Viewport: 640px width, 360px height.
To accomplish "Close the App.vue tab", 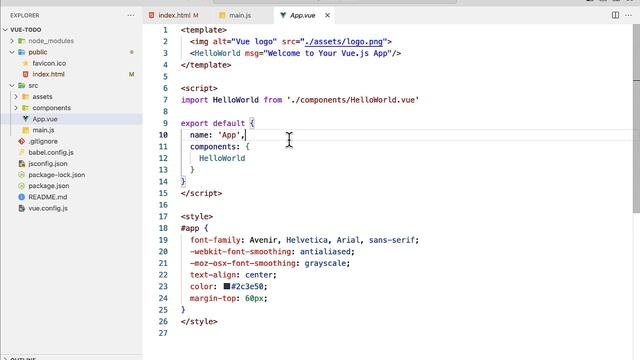I will pos(327,16).
